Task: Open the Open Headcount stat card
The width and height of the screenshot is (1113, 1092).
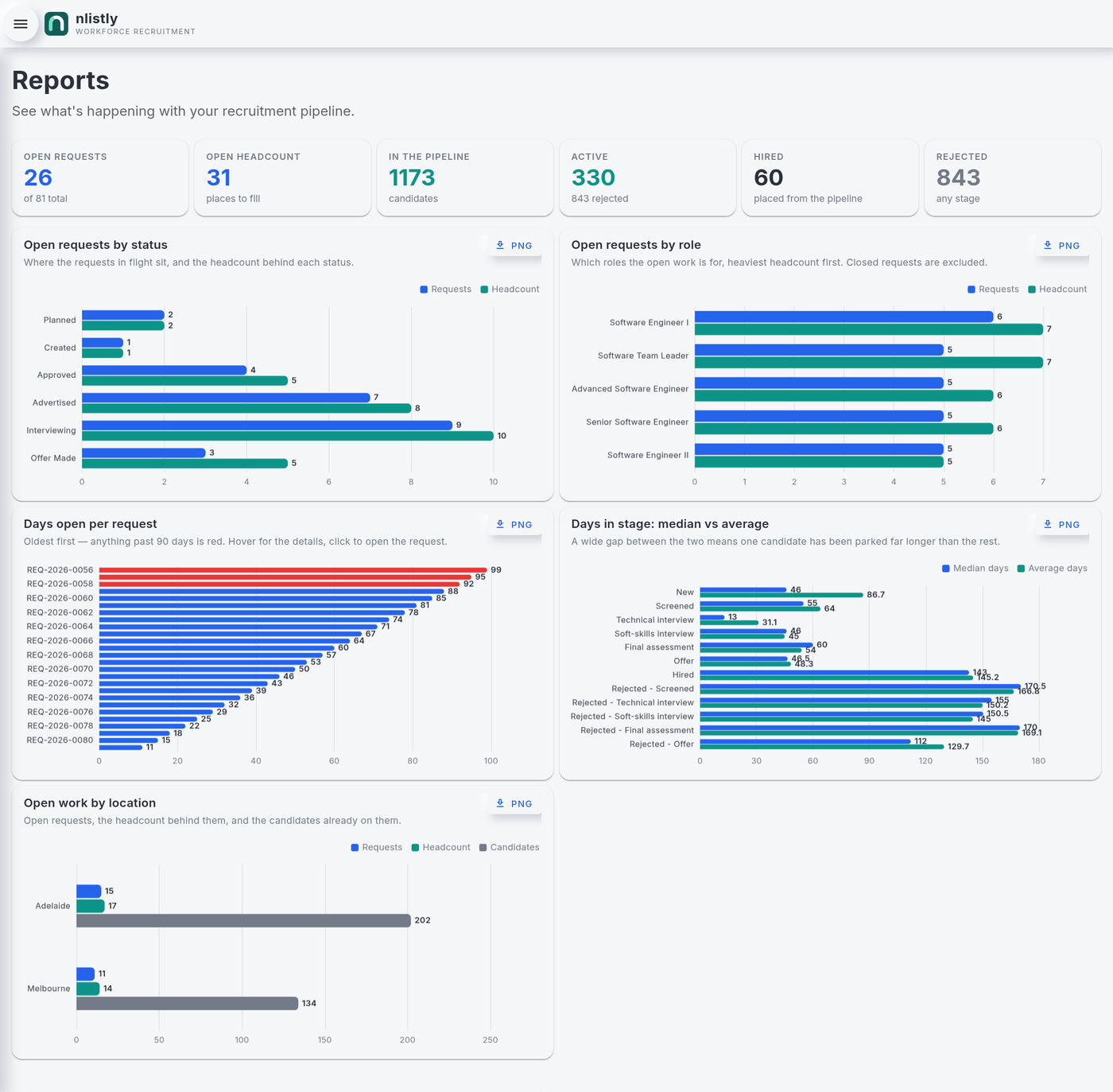Action: tap(282, 177)
